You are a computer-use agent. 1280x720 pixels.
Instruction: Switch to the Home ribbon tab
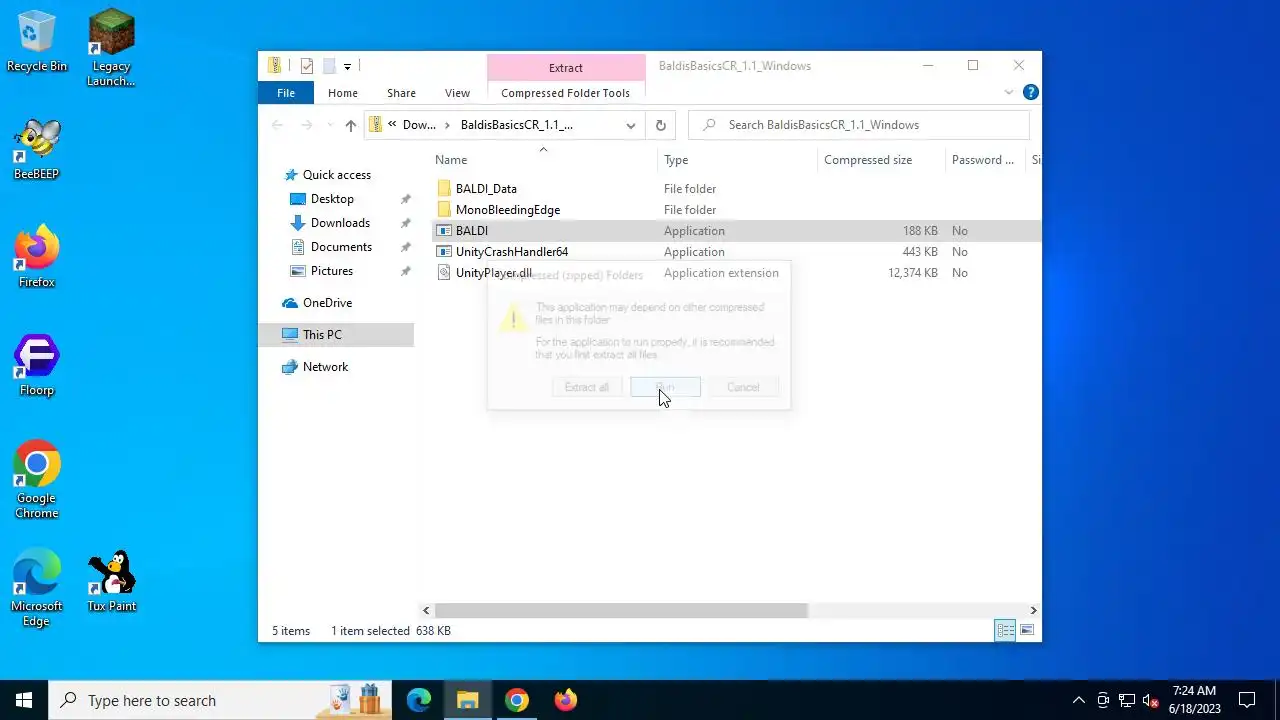[343, 93]
